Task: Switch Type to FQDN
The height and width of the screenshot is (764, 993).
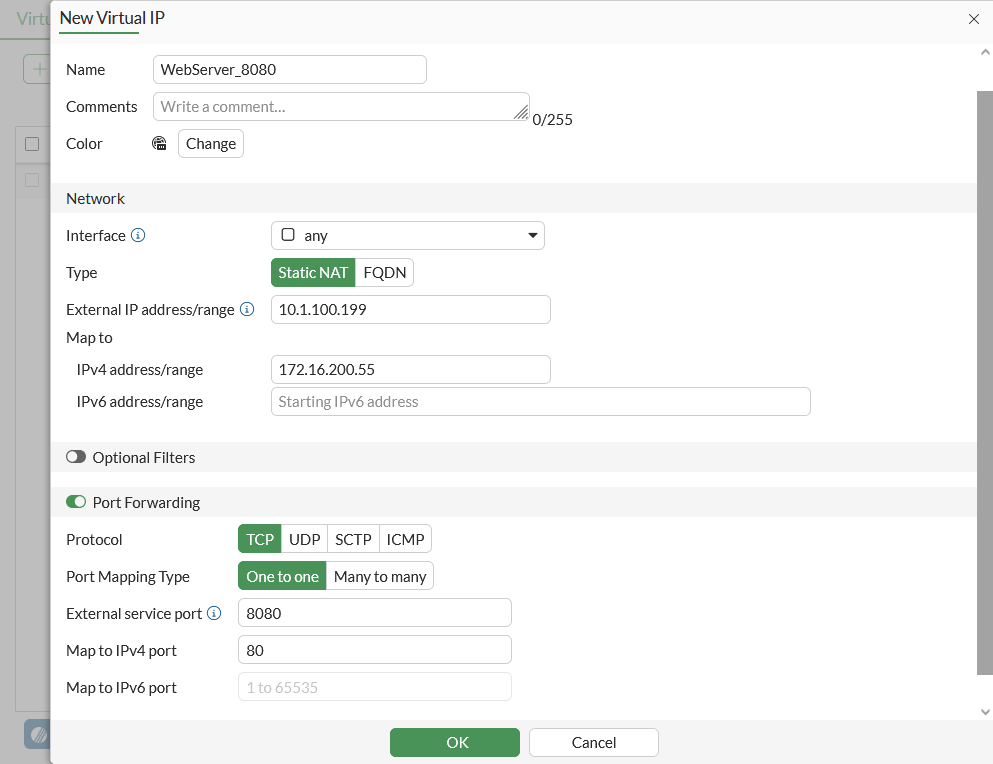Action: tap(384, 272)
